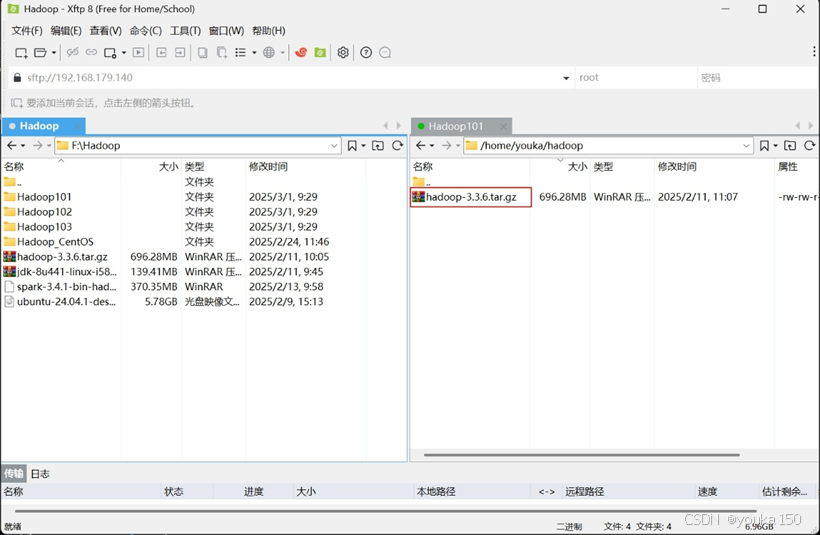Click the Copy toolbar icon

point(202,52)
